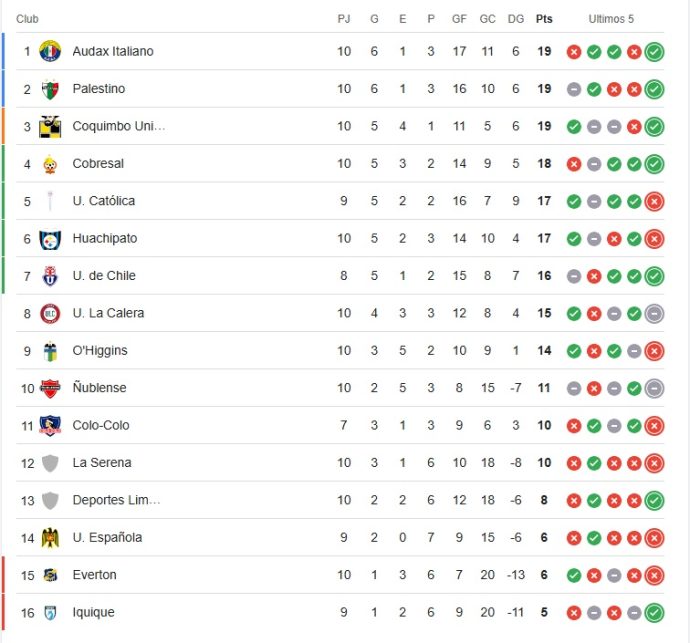The height and width of the screenshot is (643, 690).
Task: Click the Cobresal club crest
Action: [50, 164]
